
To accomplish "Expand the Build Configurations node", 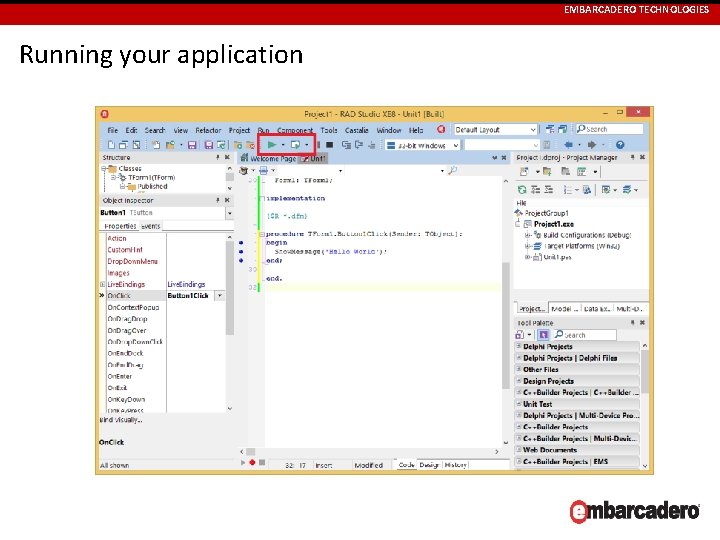I will coord(528,235).
